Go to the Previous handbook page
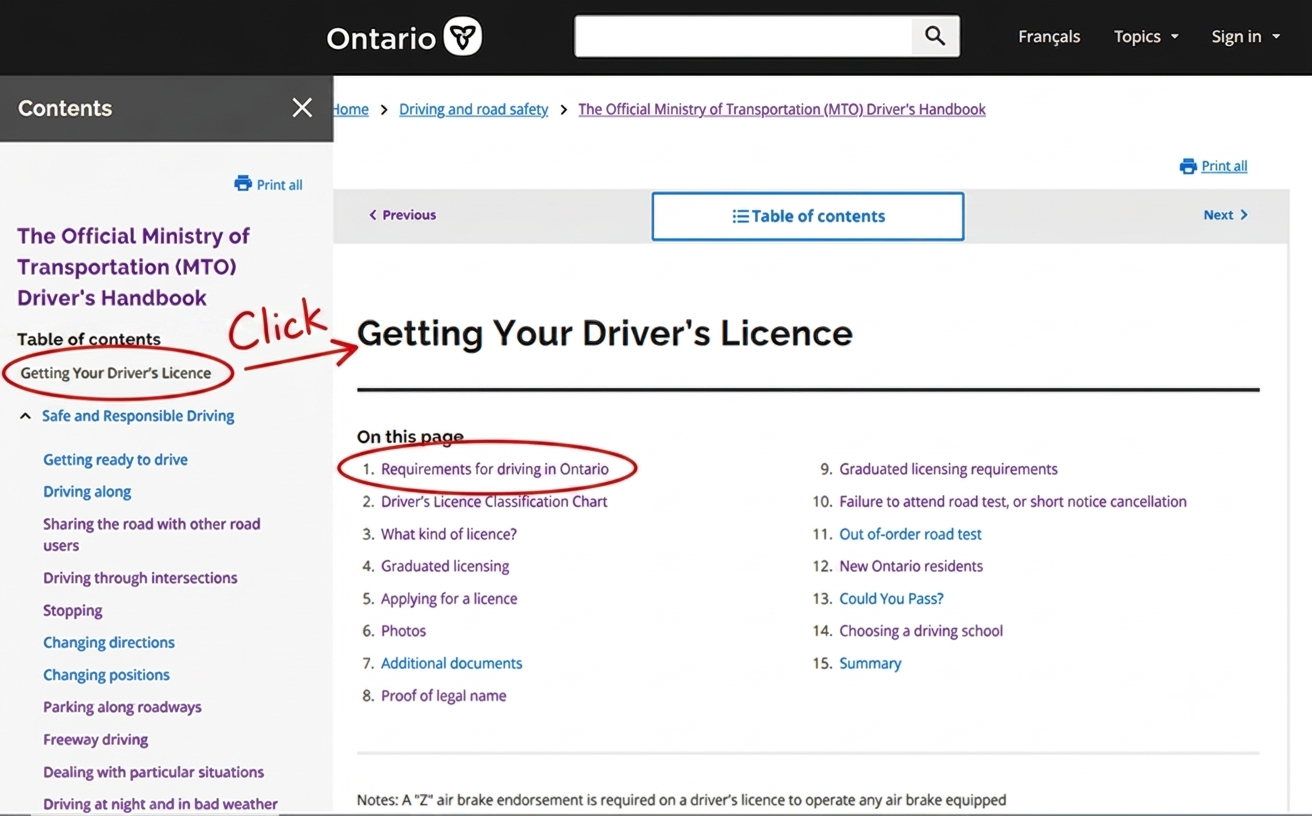Image resolution: width=1312 pixels, height=816 pixels. (x=402, y=215)
